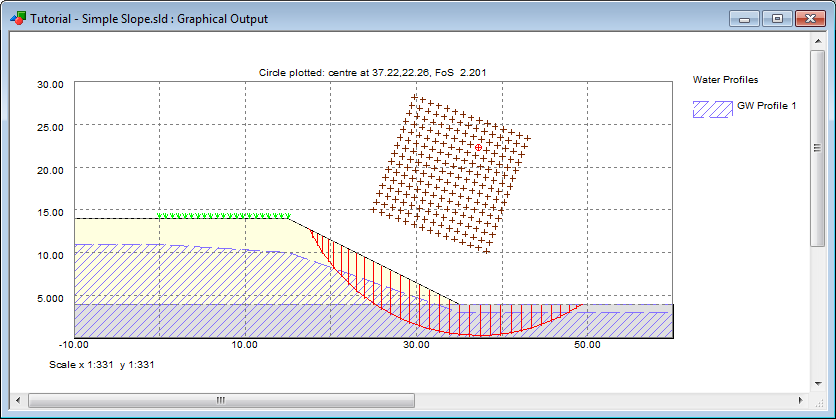836x419 pixels.
Task: Click the vertical scrollbar thumb
Action: (818, 148)
